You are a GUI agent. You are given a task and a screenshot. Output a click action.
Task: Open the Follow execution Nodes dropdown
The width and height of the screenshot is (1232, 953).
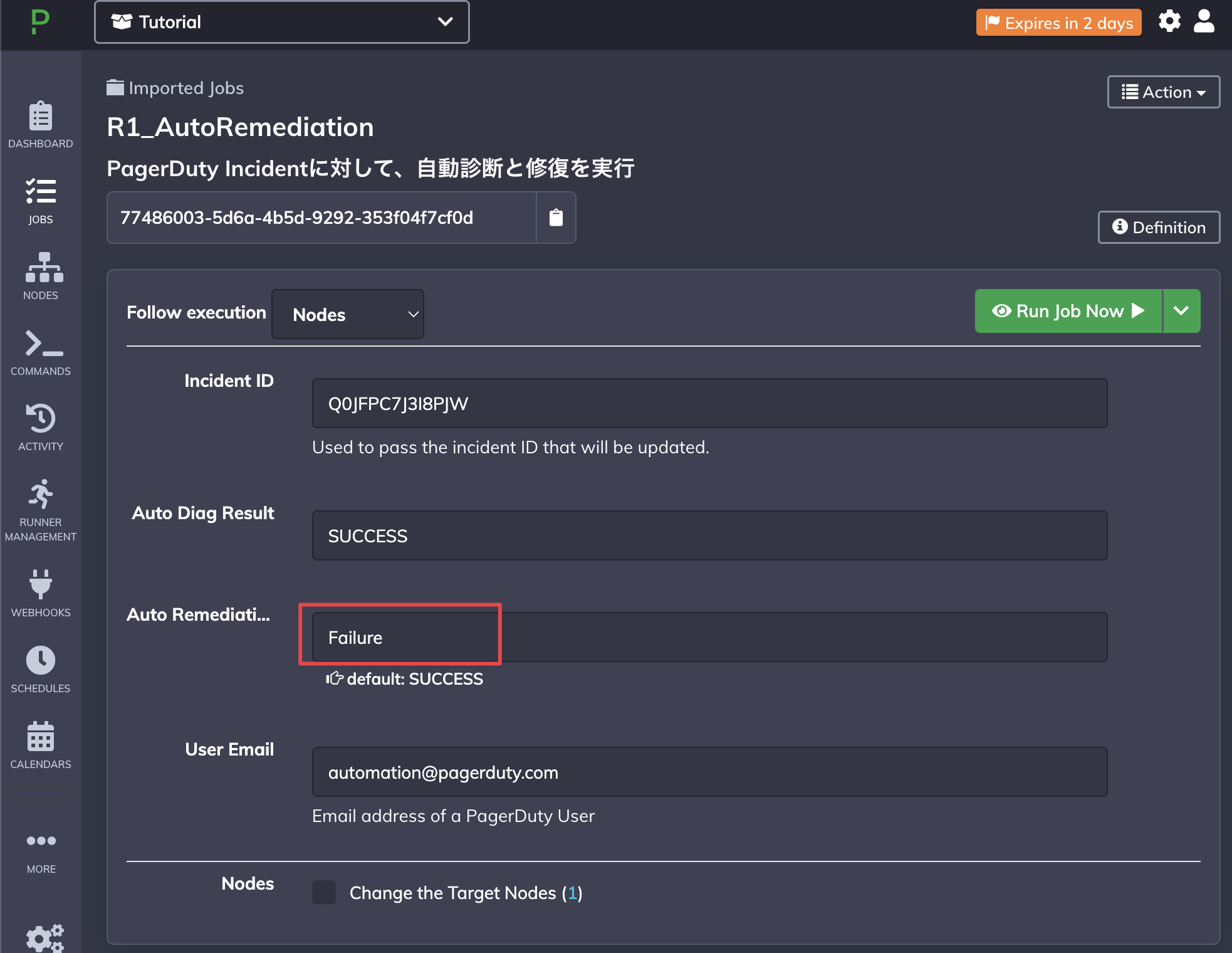click(348, 314)
